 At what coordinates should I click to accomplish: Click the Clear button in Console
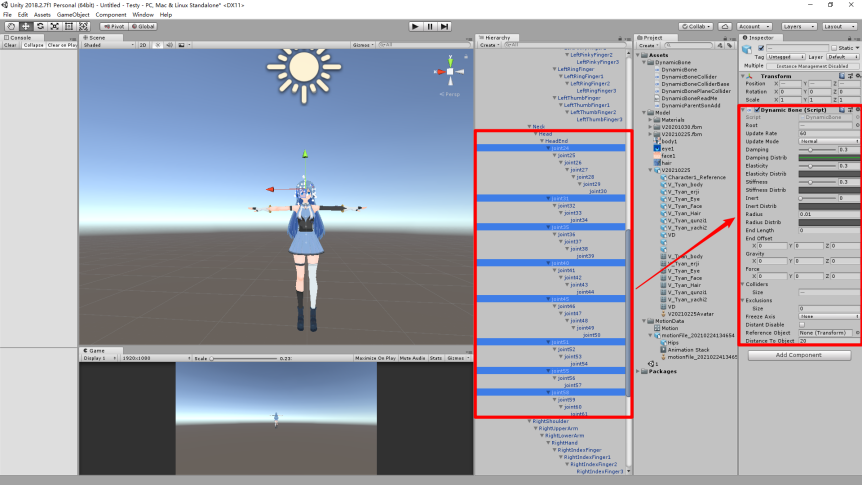(10, 45)
